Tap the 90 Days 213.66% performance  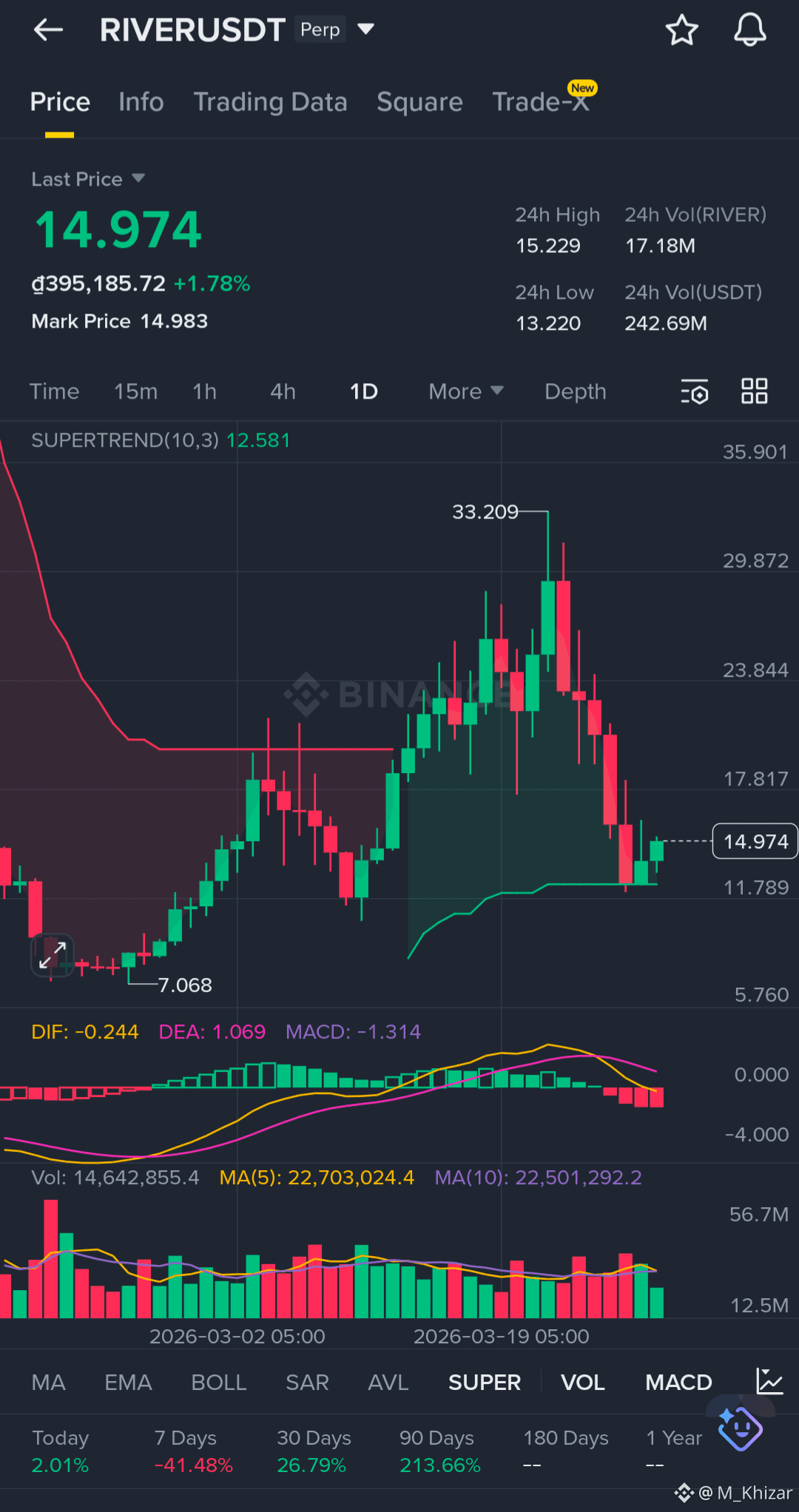click(440, 1451)
